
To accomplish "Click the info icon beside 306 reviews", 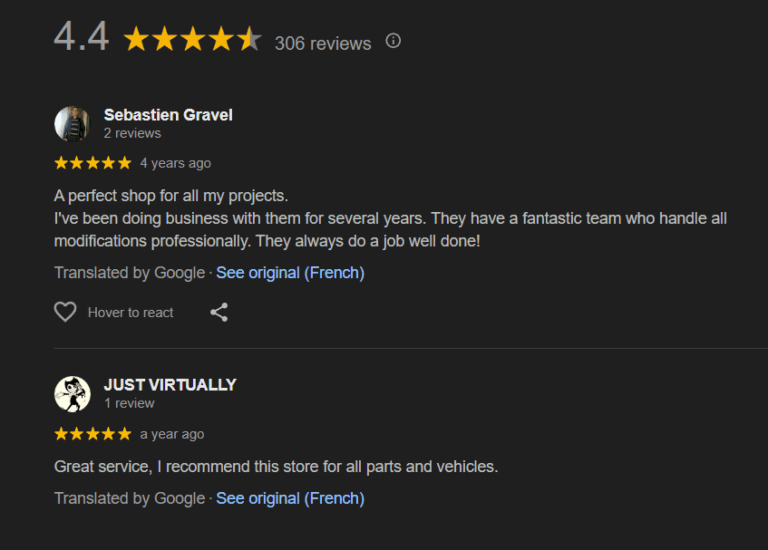I will pos(393,41).
